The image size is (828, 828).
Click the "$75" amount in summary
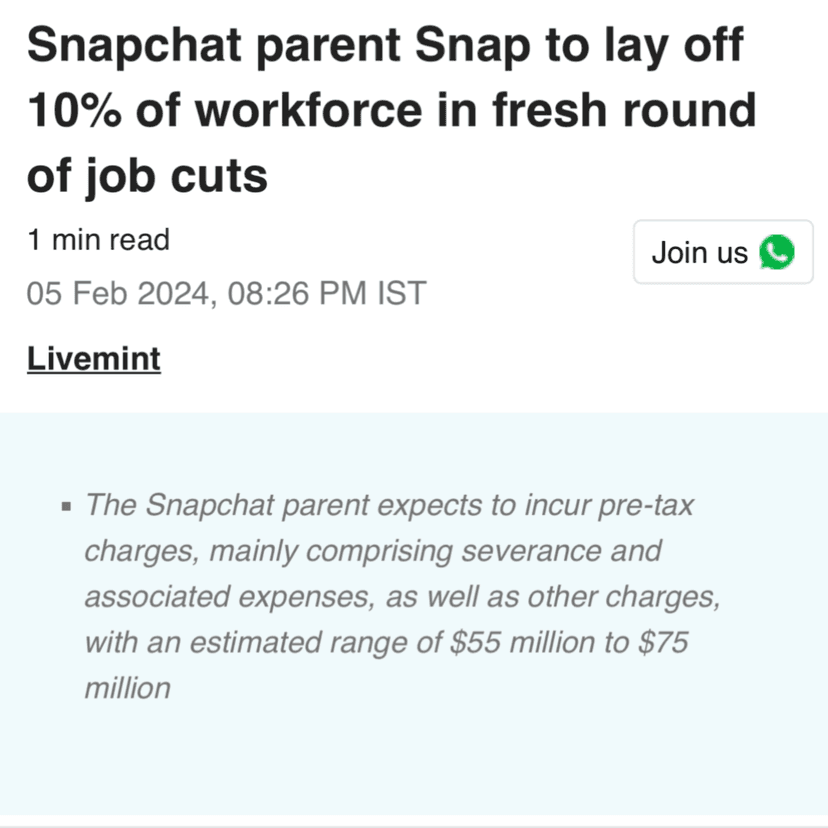(x=660, y=643)
